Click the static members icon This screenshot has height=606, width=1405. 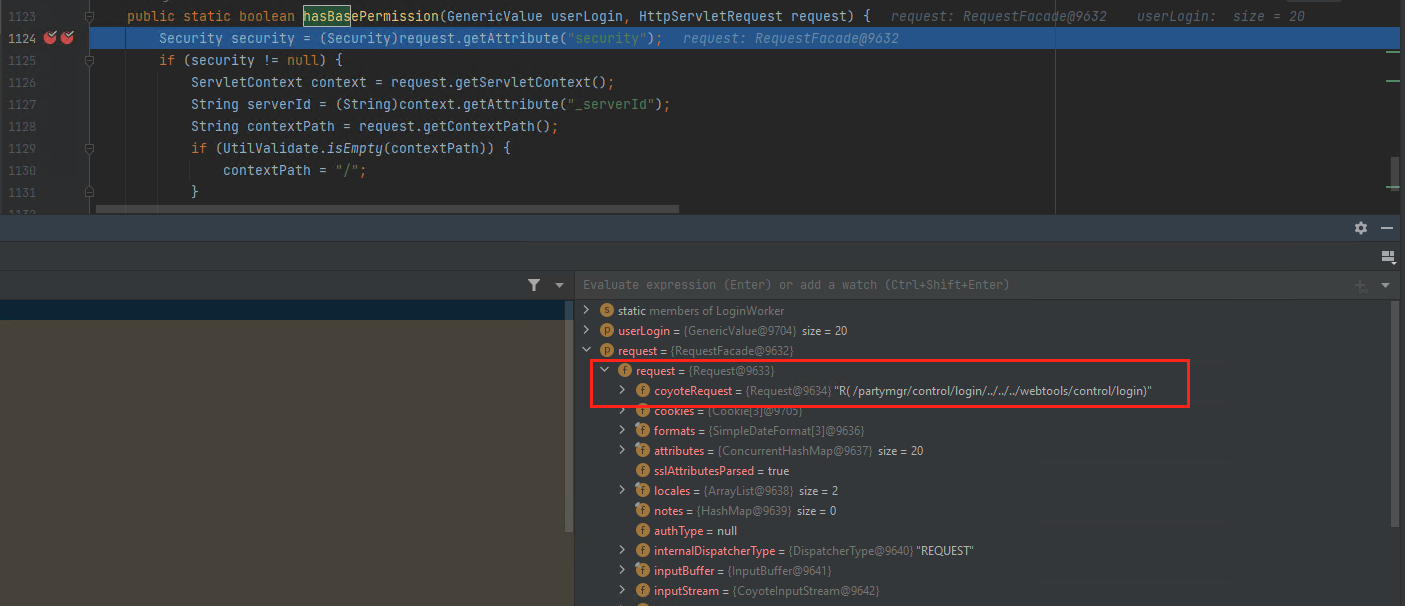(x=606, y=311)
